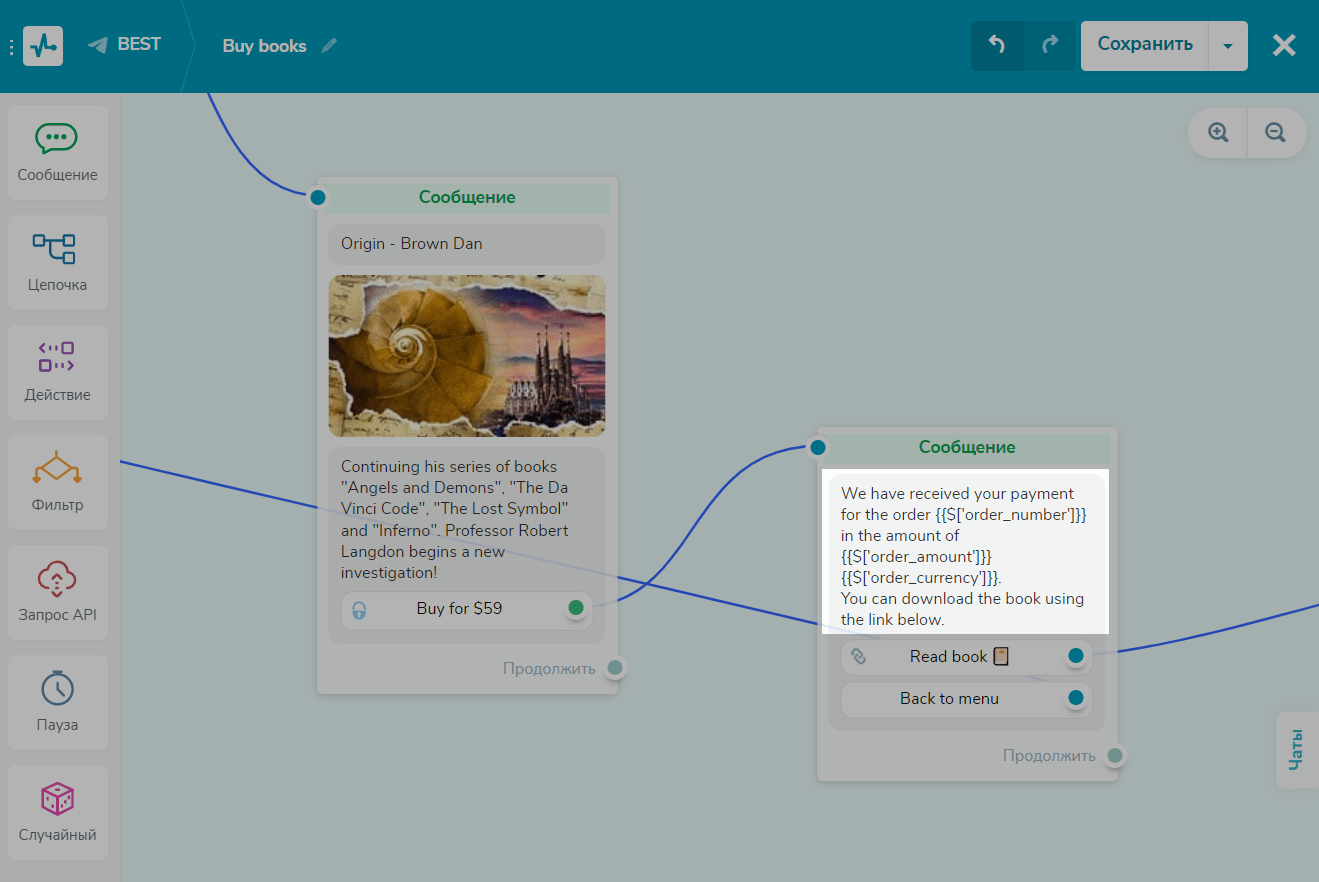Screen dimensions: 1319x882
Task: Open the Чаты side tab
Action: click(1297, 750)
